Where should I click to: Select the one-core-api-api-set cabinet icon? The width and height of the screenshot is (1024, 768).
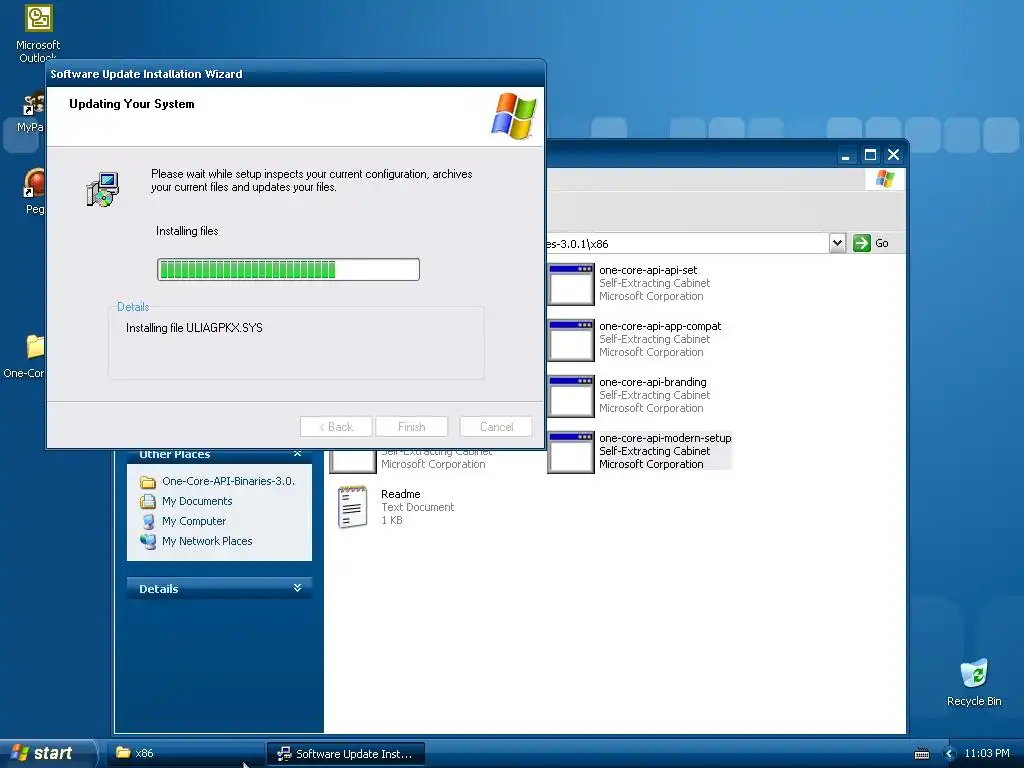point(571,283)
